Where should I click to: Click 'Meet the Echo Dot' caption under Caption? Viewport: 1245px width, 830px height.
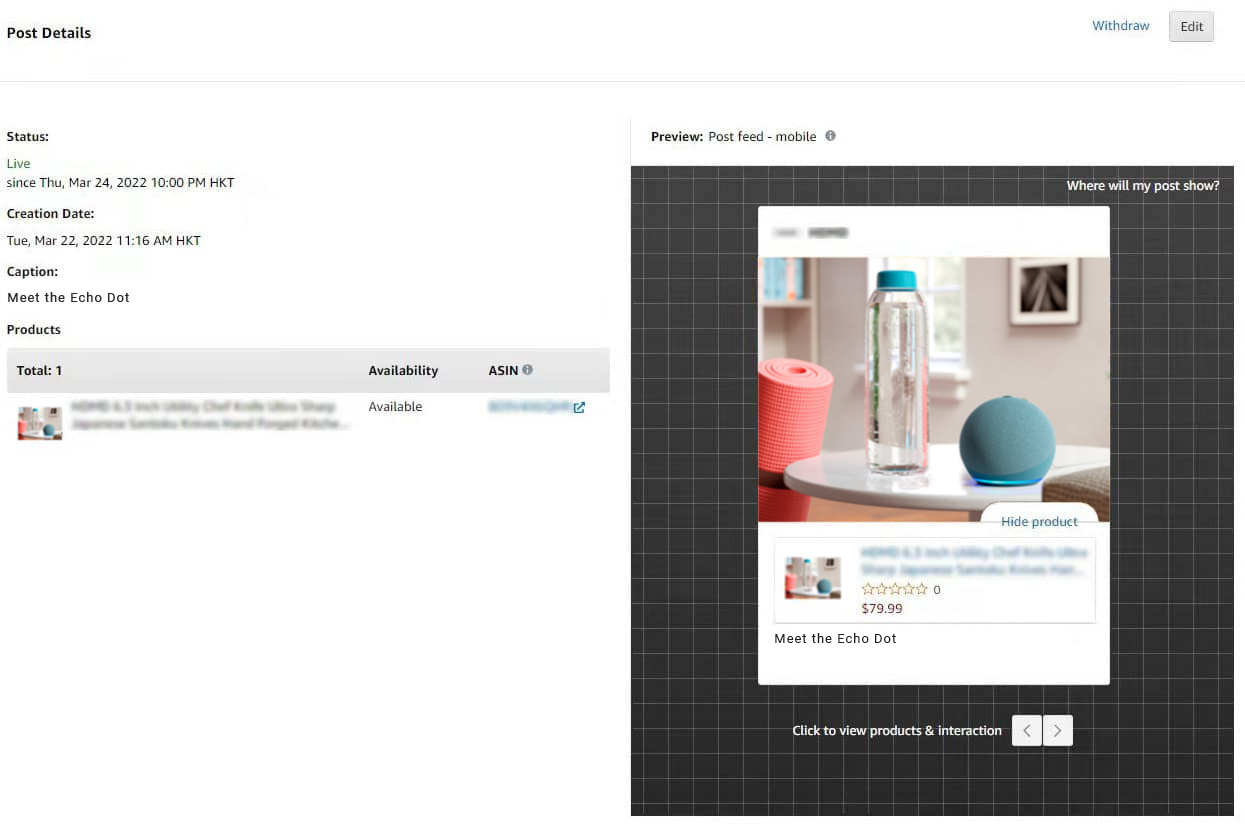(x=68, y=298)
